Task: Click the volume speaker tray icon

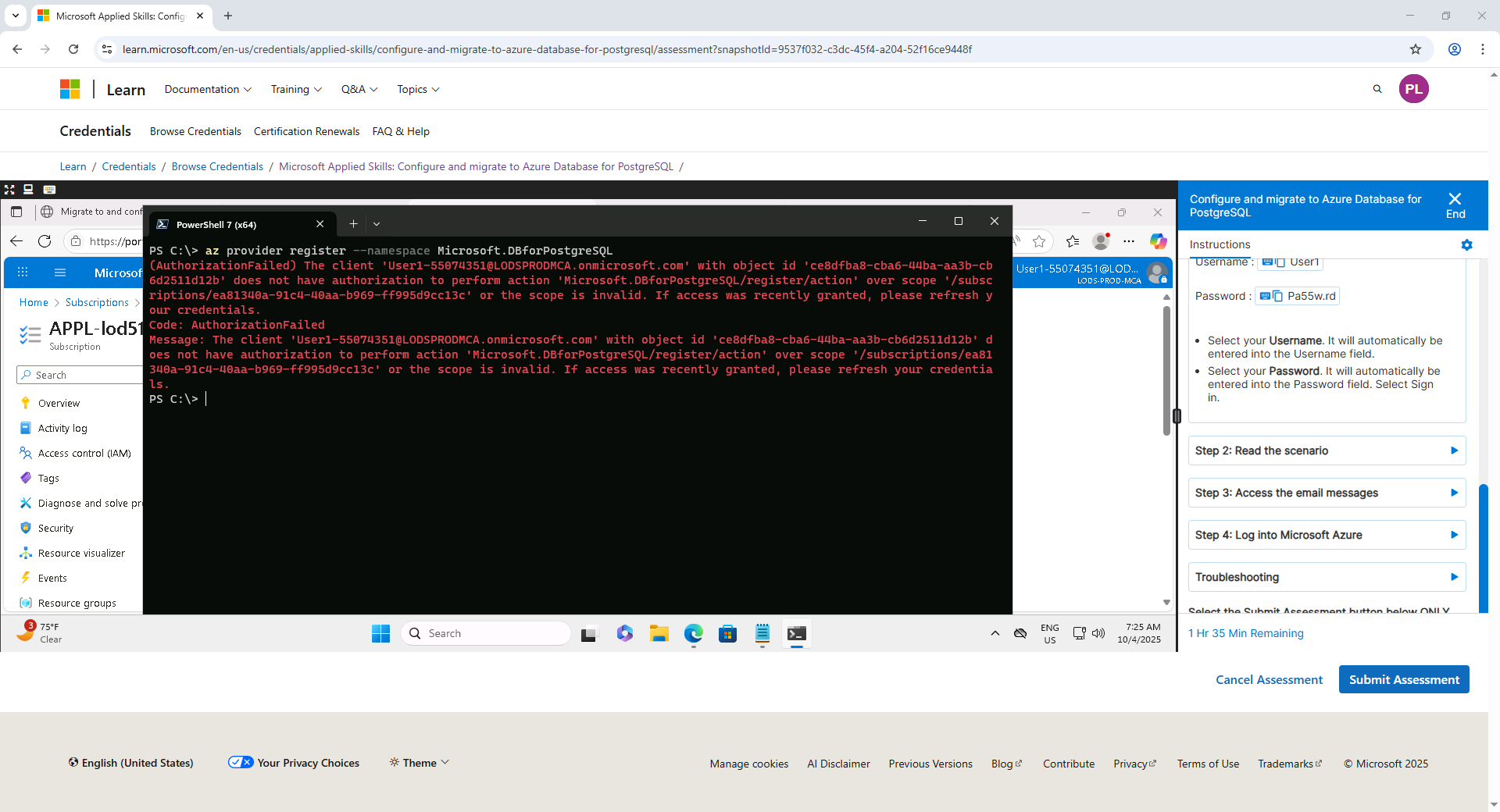Action: click(x=1098, y=633)
